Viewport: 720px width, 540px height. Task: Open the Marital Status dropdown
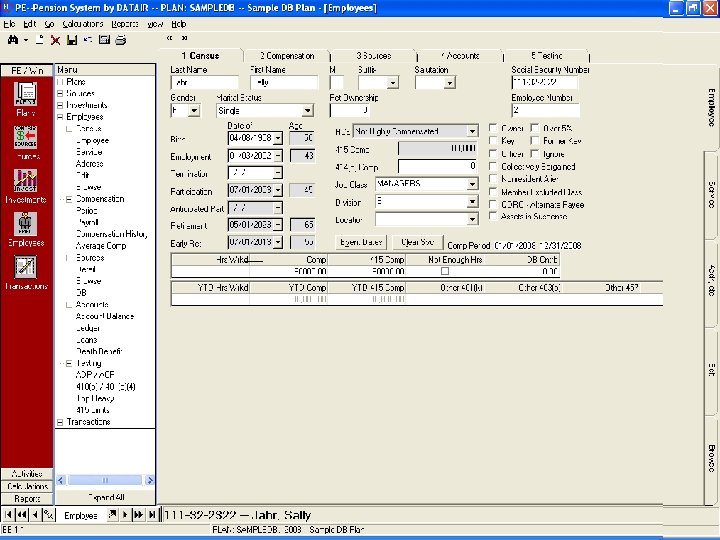point(307,111)
